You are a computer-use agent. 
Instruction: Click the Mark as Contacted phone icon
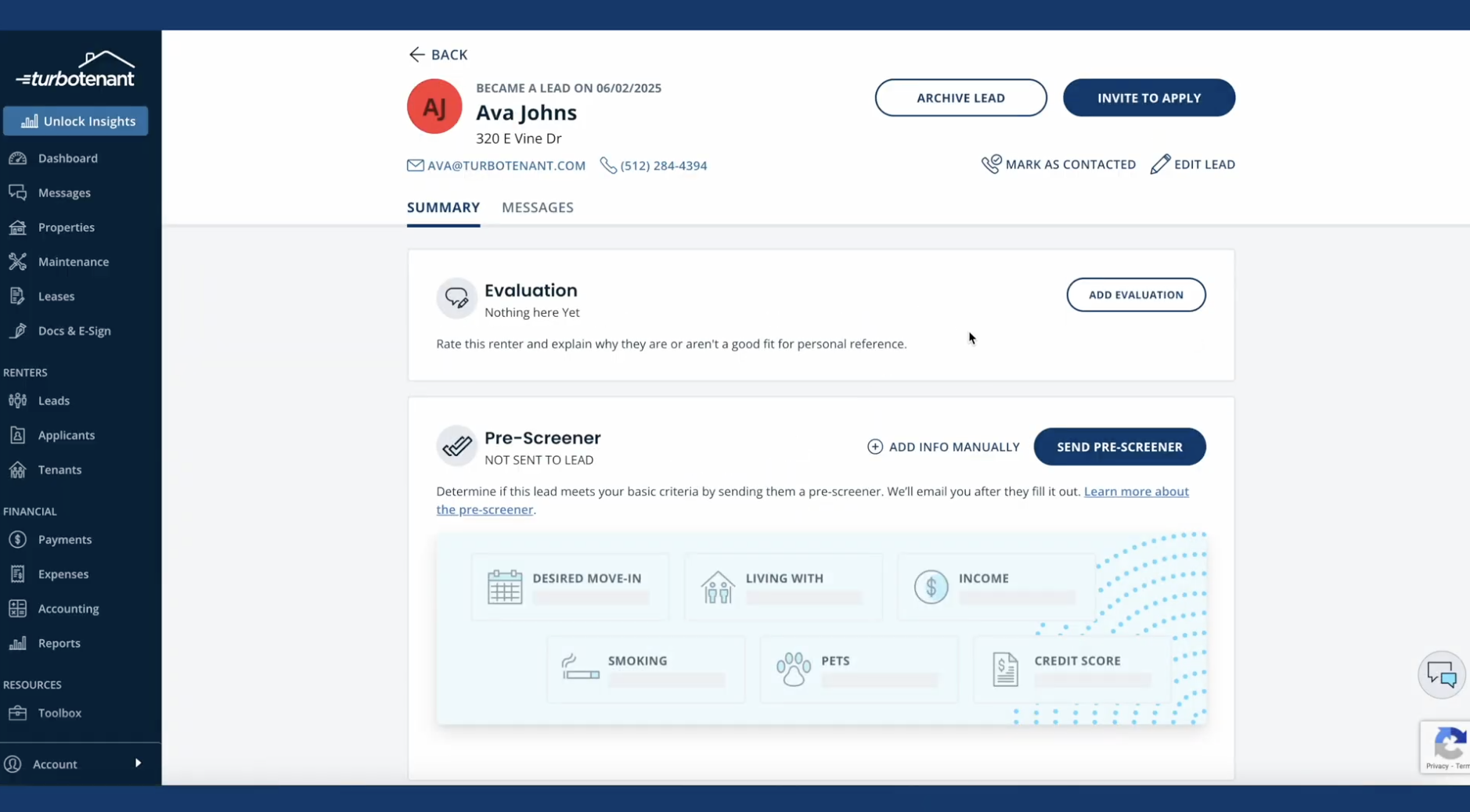pos(990,163)
